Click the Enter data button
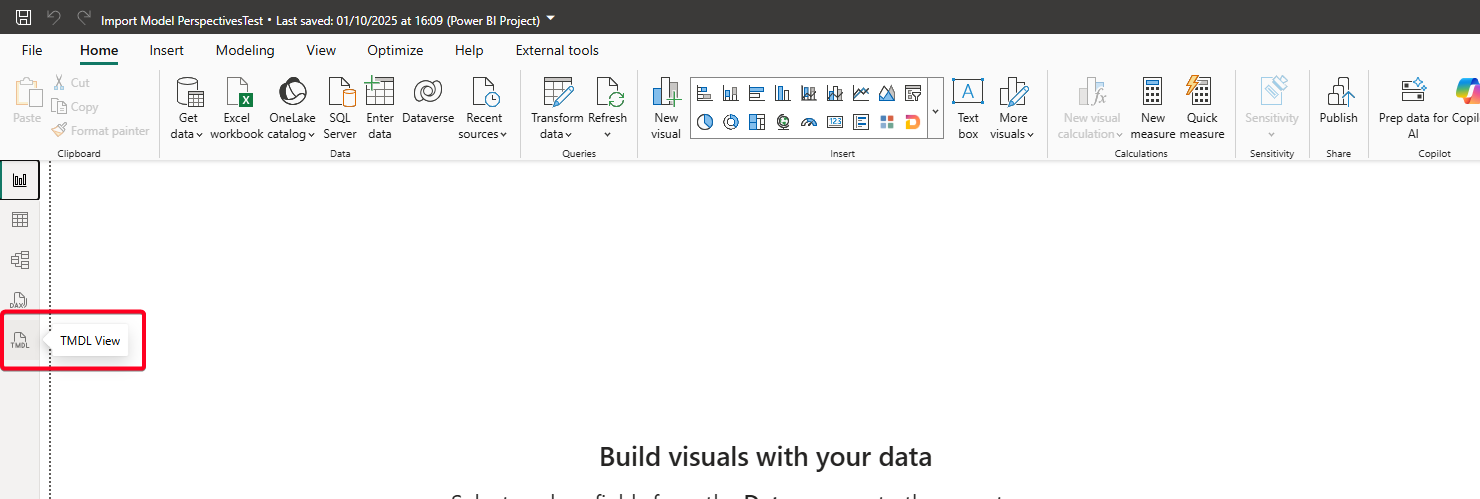The height and width of the screenshot is (499, 1480). click(x=380, y=108)
